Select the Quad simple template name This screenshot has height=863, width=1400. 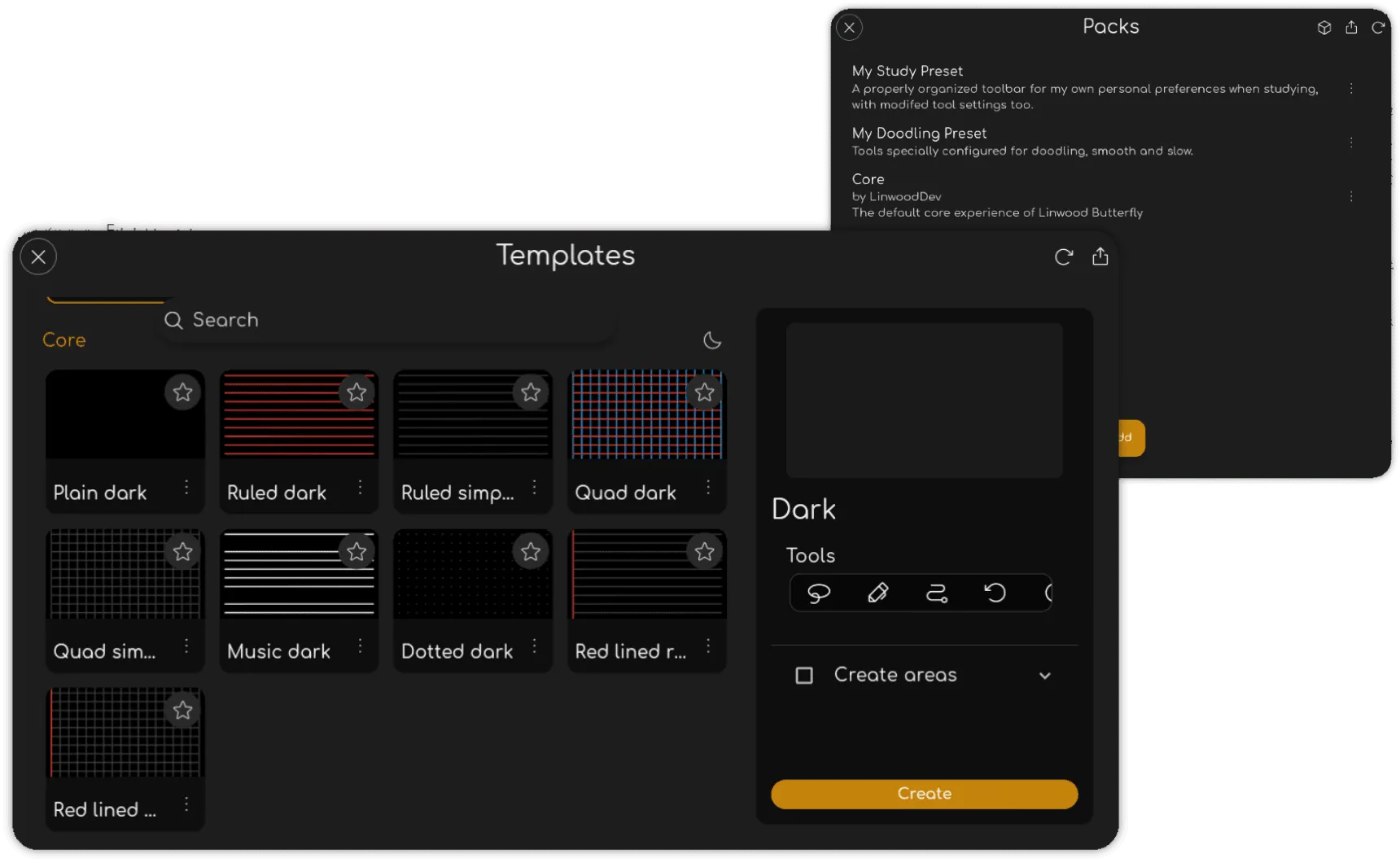[104, 651]
